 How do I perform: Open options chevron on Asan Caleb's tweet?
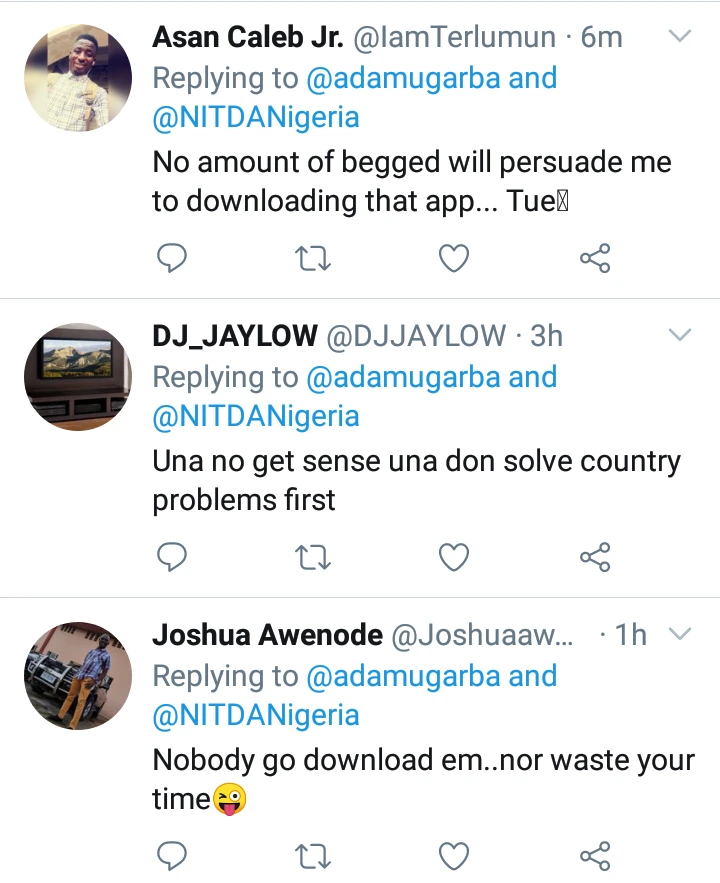[679, 37]
